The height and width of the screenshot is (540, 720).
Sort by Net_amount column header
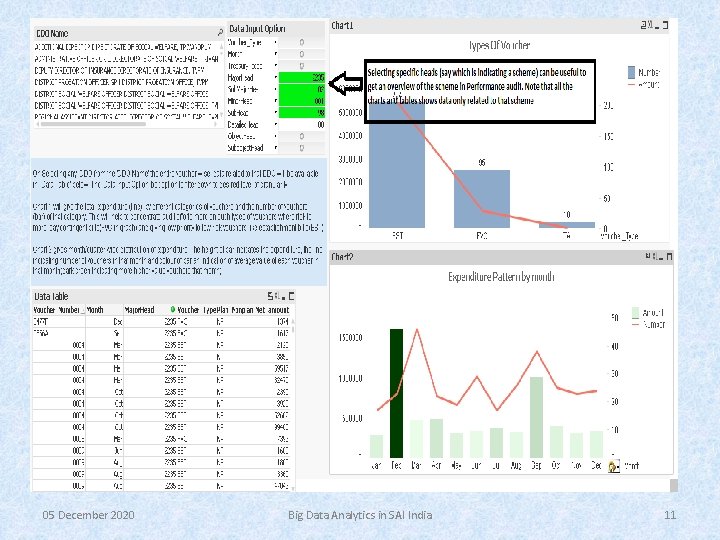[x=272, y=310]
